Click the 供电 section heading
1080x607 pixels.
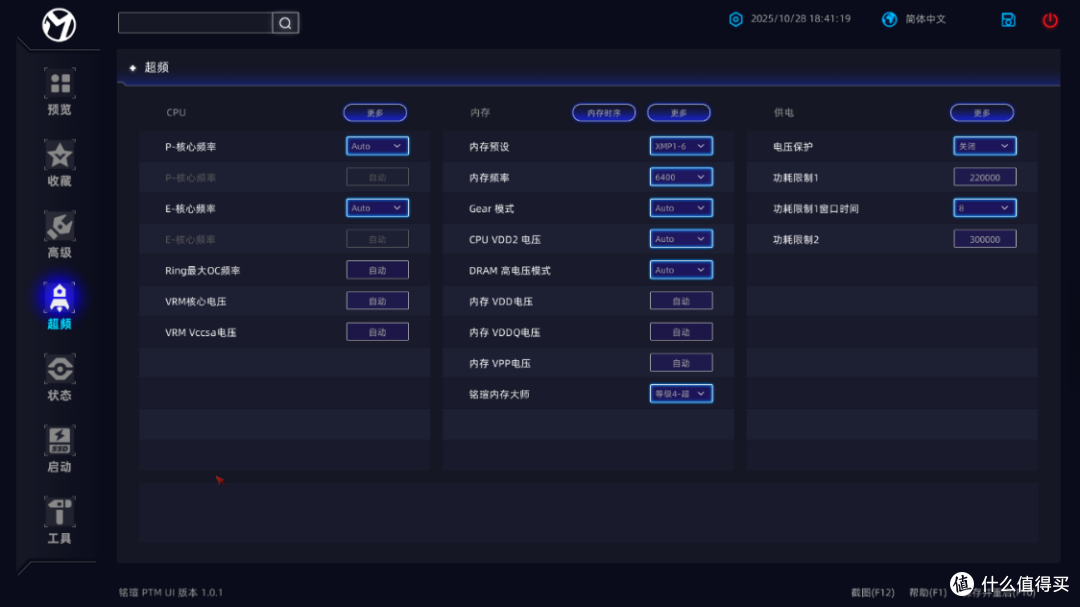pyautogui.click(x=784, y=112)
